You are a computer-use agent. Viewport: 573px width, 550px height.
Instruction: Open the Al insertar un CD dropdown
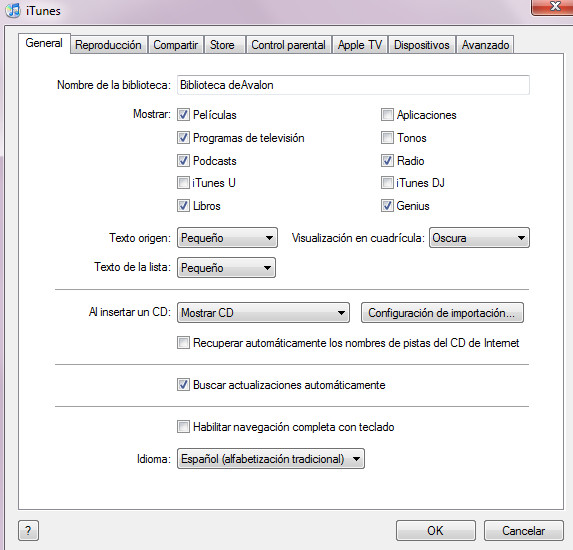tap(263, 313)
